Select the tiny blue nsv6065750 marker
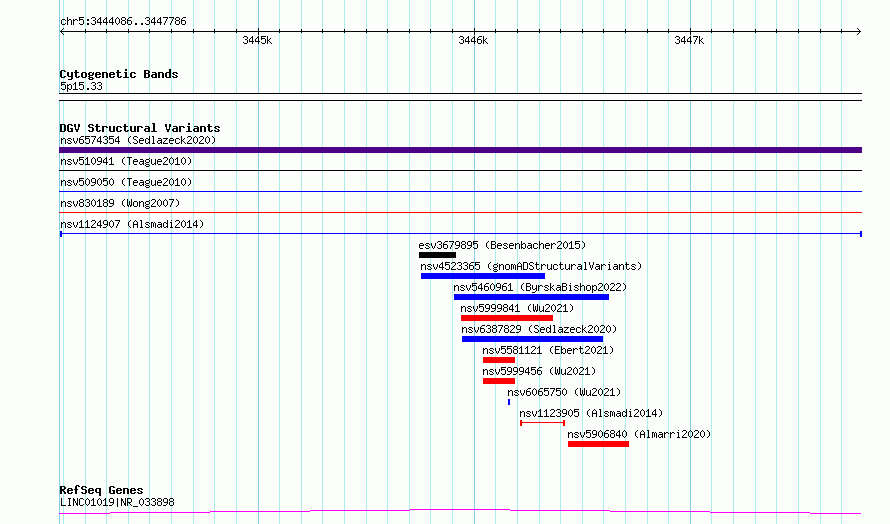The height and width of the screenshot is (524, 890). tap(509, 402)
